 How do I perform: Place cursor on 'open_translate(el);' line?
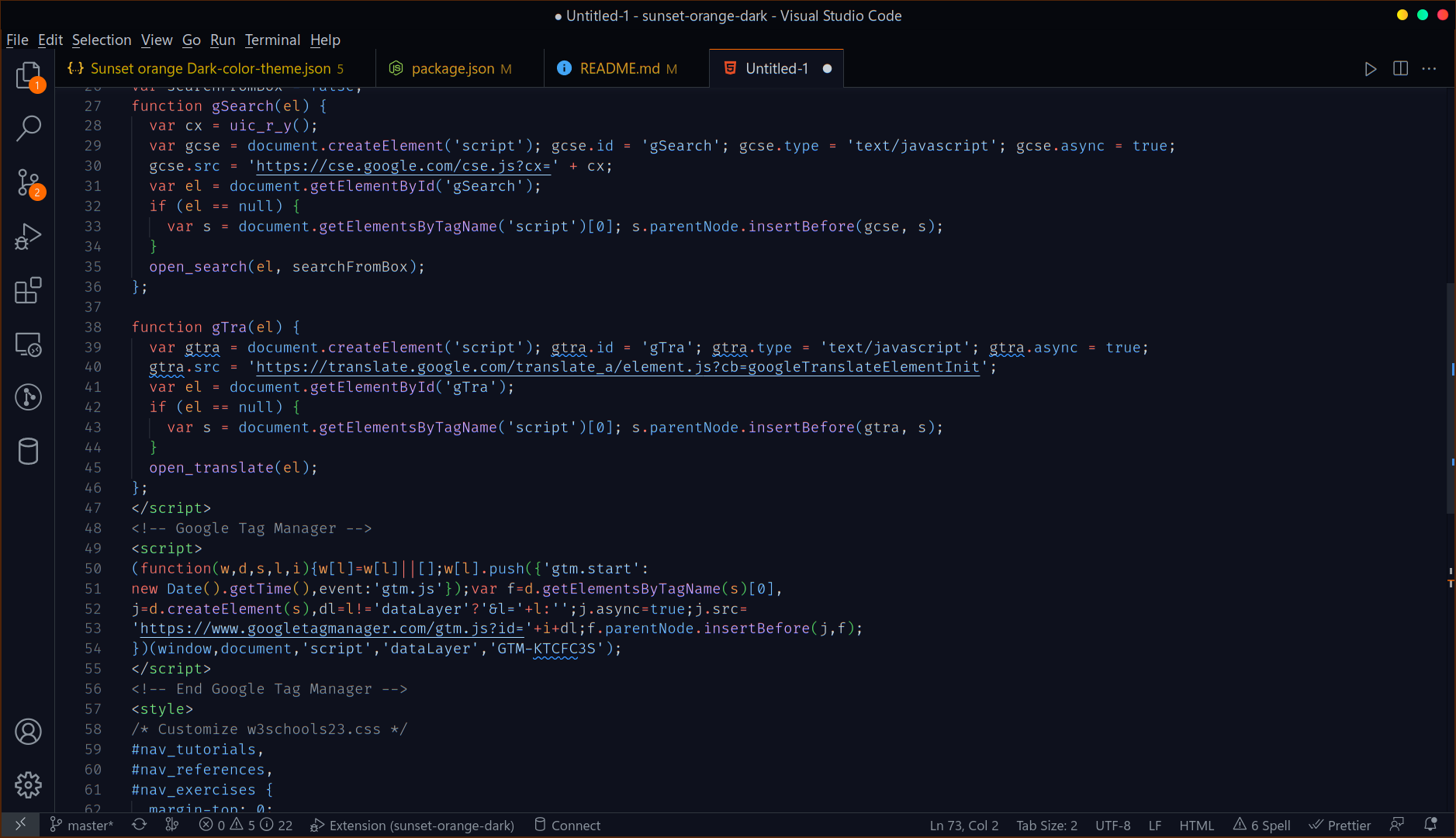pyautogui.click(x=233, y=468)
